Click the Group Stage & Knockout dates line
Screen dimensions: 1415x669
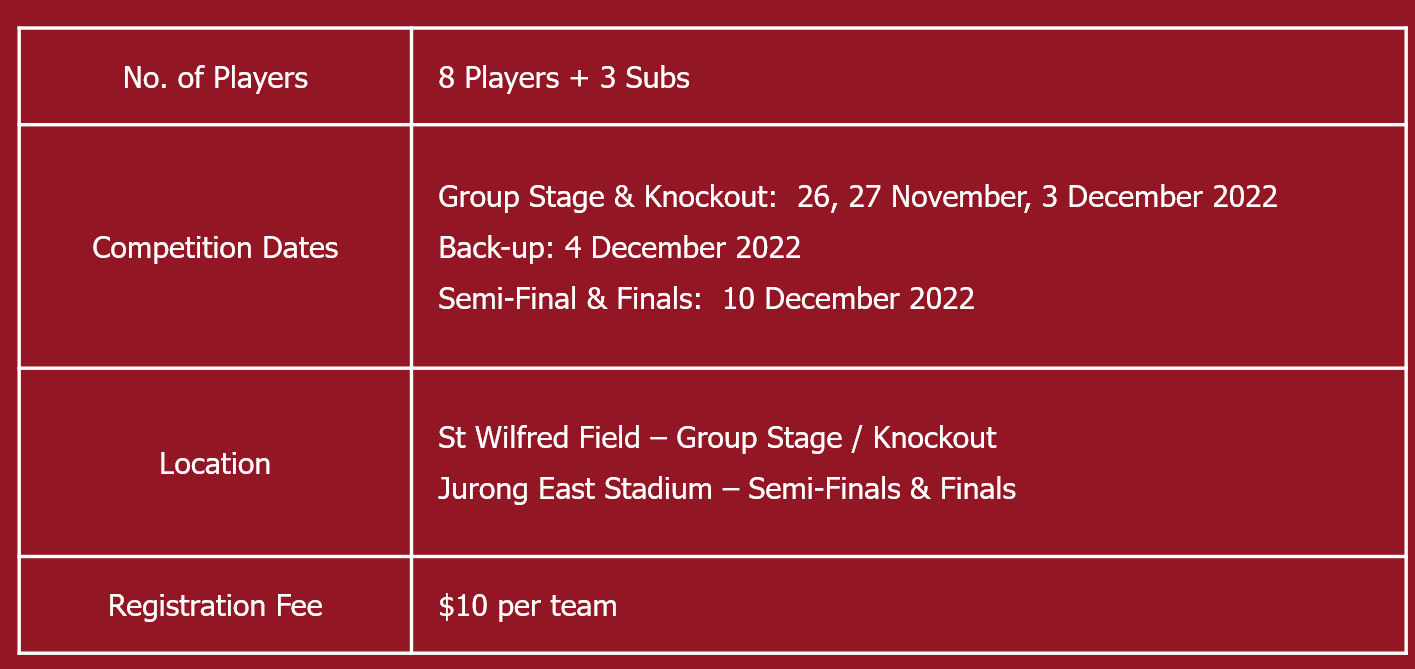[x=858, y=196]
